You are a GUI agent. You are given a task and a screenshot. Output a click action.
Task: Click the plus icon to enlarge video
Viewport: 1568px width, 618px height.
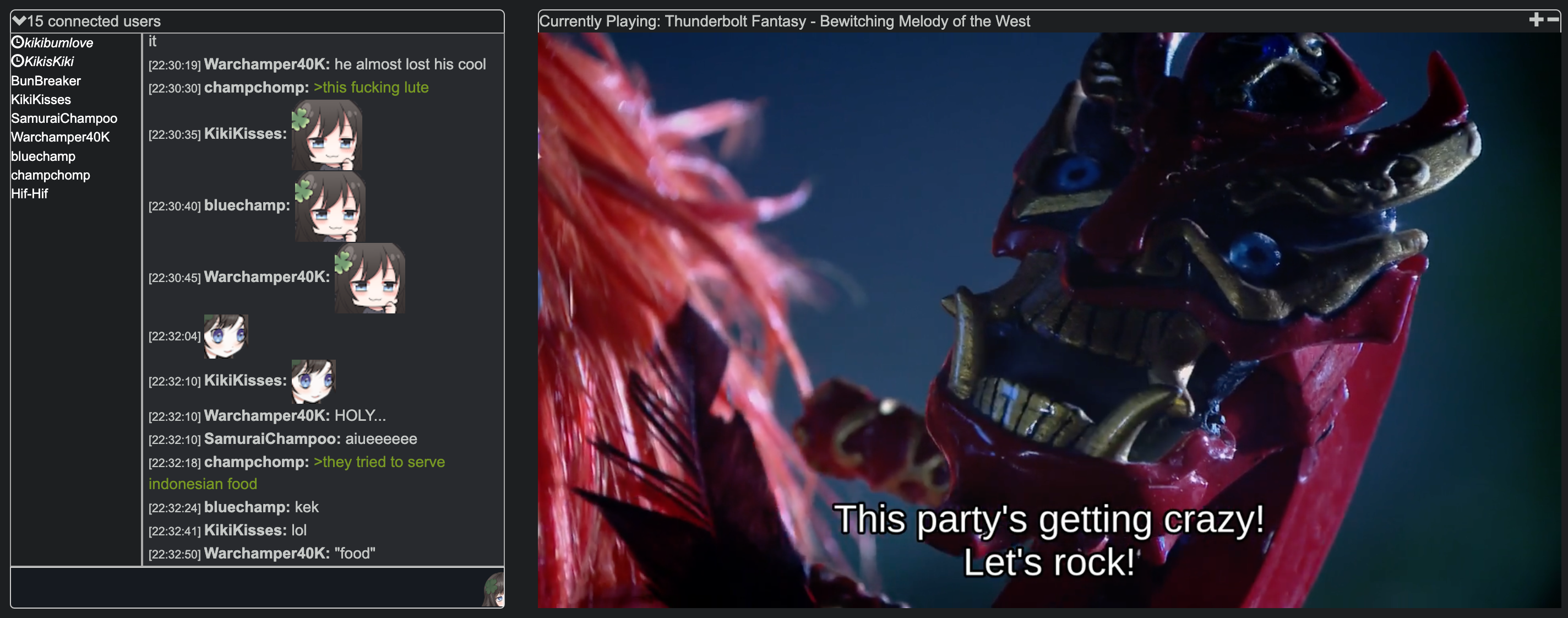pos(1536,20)
